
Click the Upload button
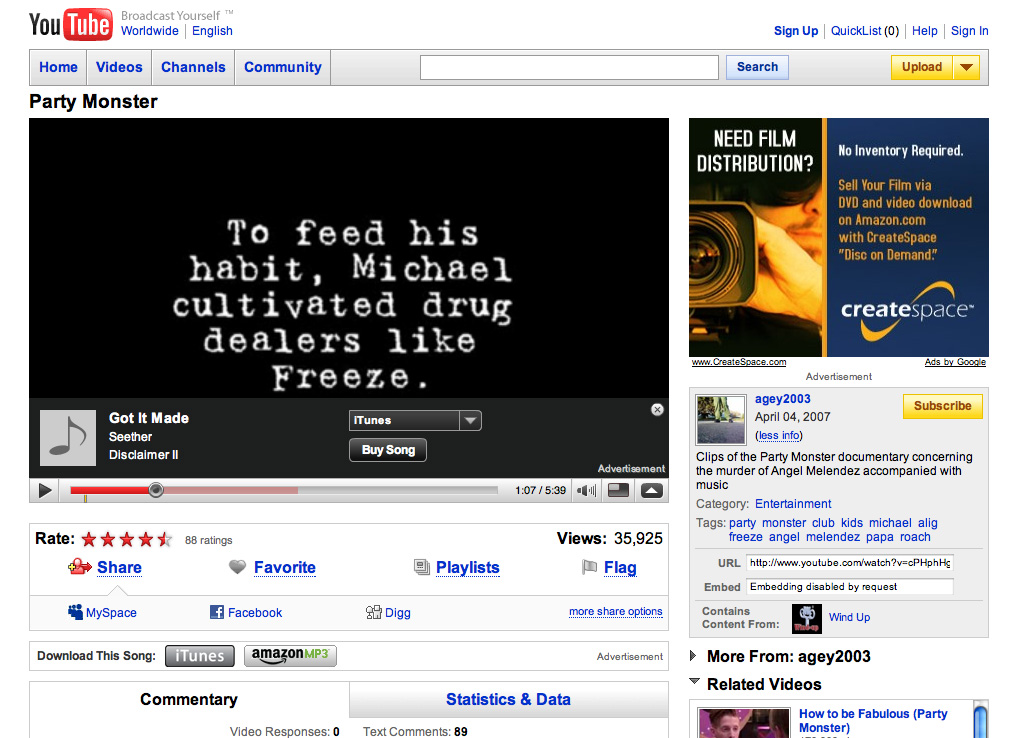[x=921, y=67]
